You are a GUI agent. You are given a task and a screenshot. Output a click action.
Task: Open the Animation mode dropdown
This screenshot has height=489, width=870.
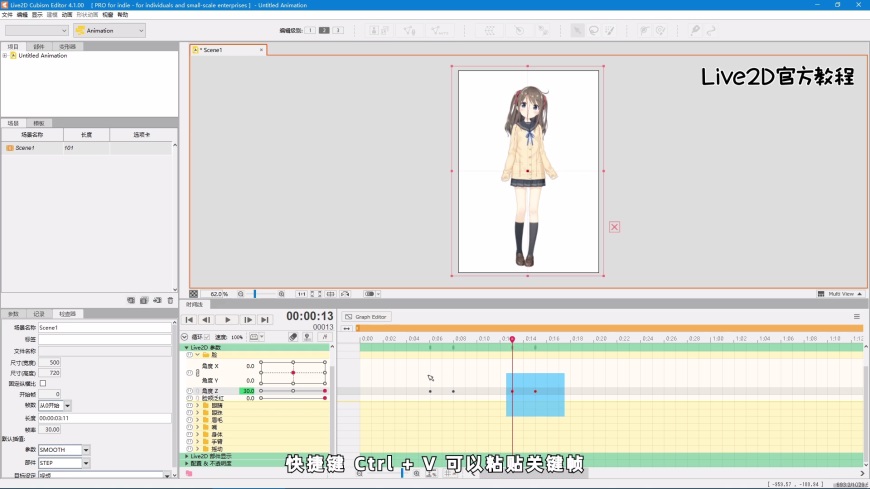pyautogui.click(x=109, y=31)
